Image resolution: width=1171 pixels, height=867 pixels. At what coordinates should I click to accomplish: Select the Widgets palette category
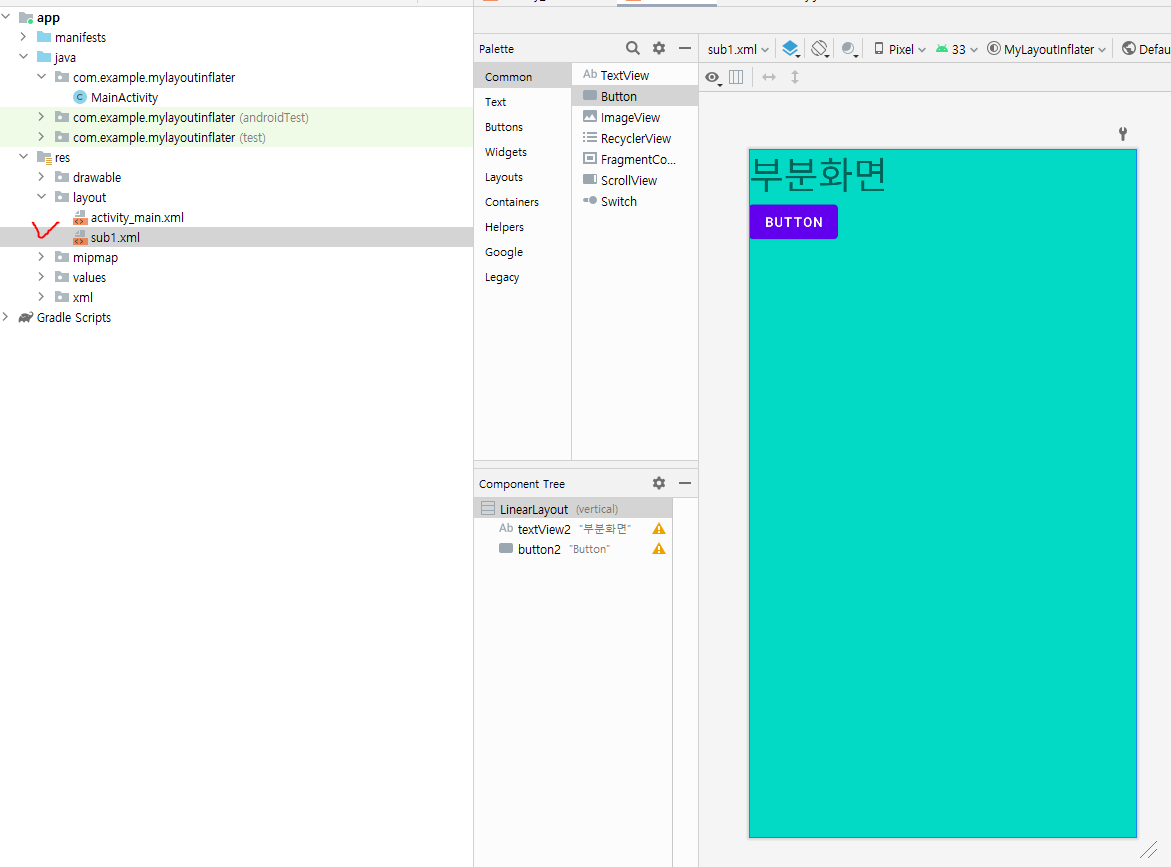522,152
